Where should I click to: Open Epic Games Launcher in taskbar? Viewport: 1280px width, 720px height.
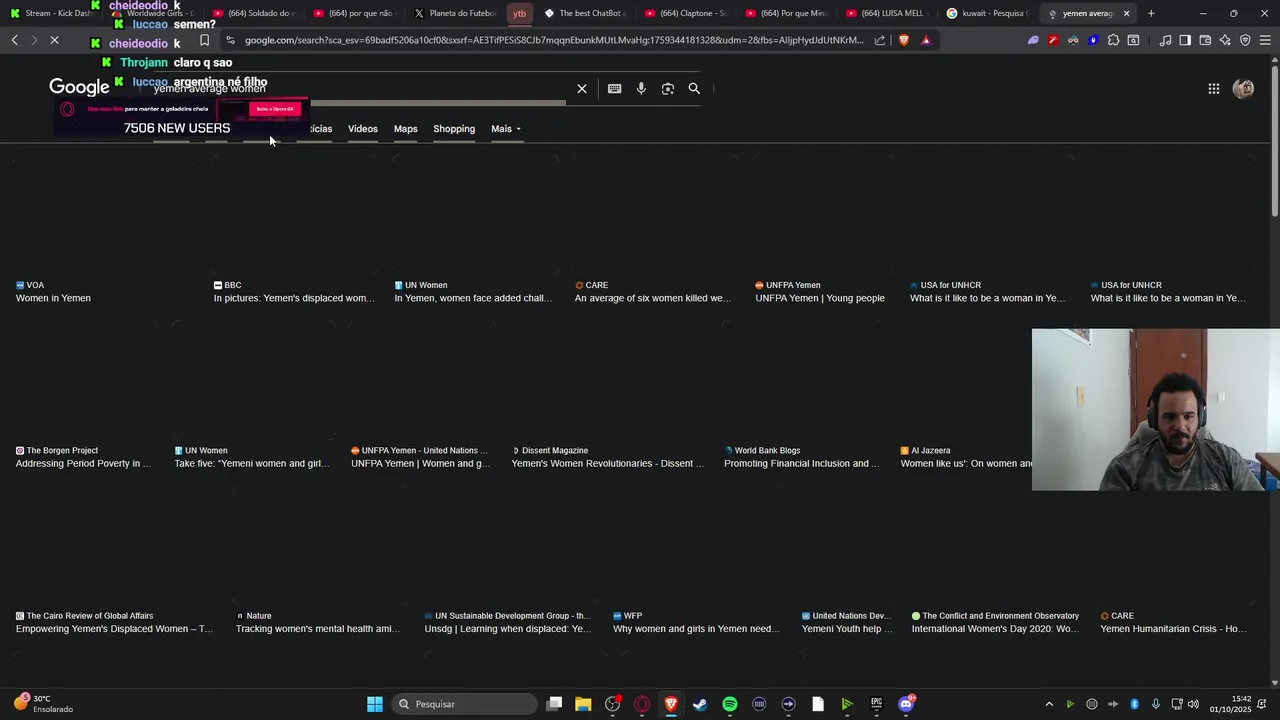coord(876,704)
